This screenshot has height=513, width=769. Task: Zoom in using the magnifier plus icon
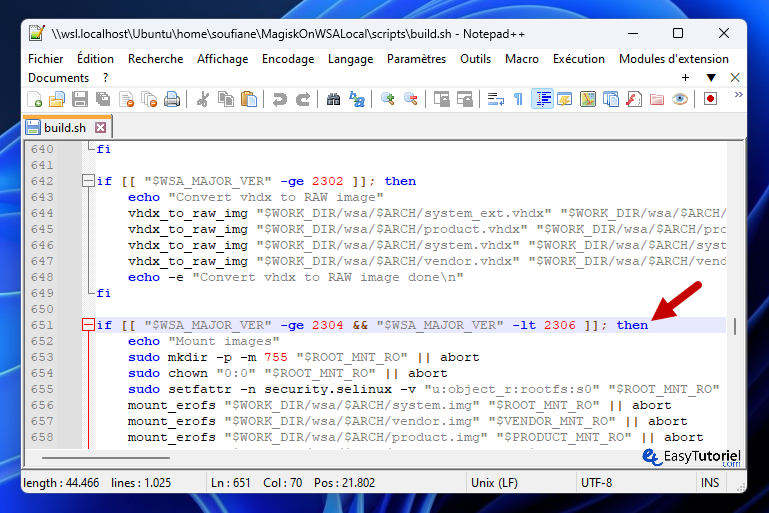point(387,100)
